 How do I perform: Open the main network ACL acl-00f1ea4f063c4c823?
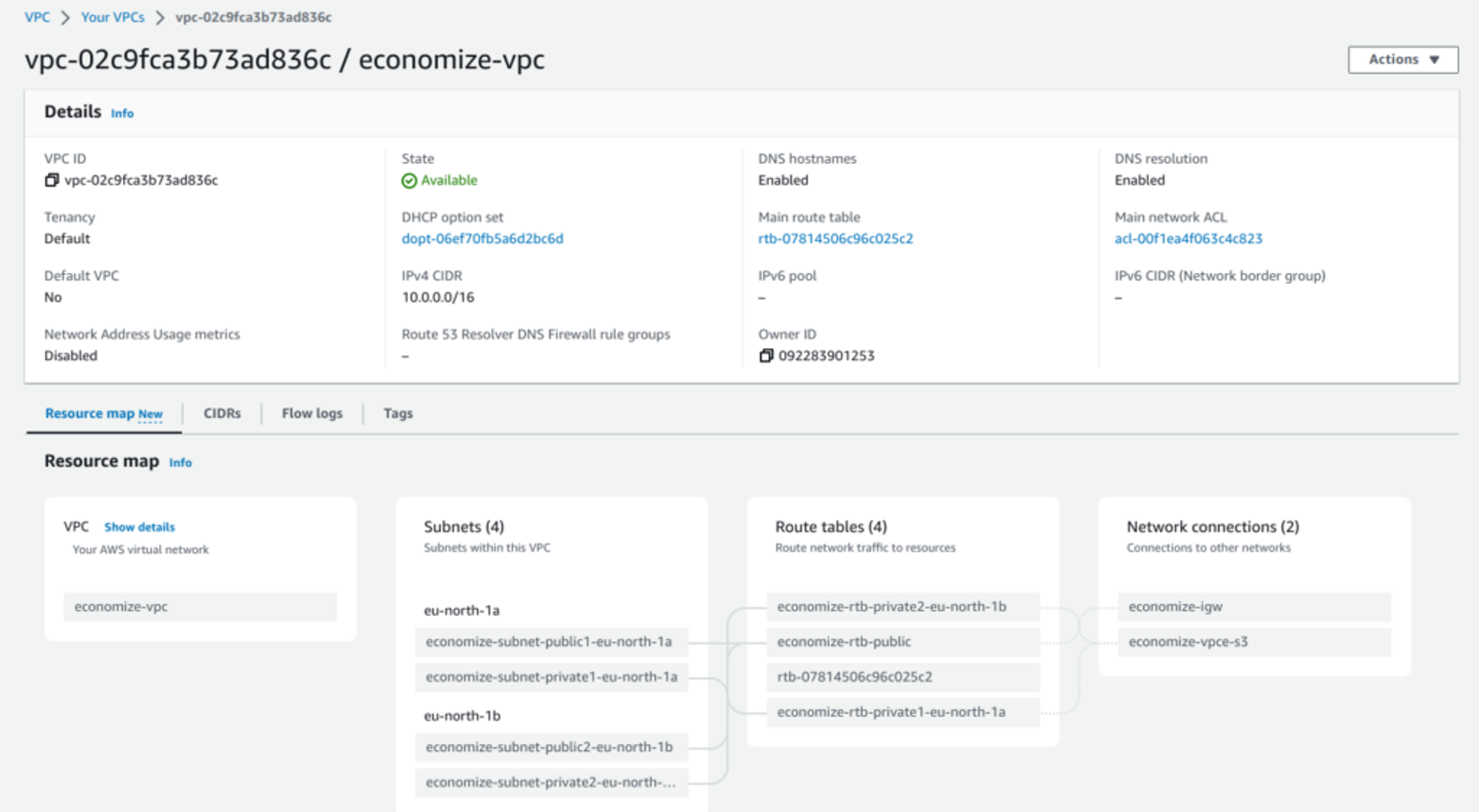tap(1188, 238)
